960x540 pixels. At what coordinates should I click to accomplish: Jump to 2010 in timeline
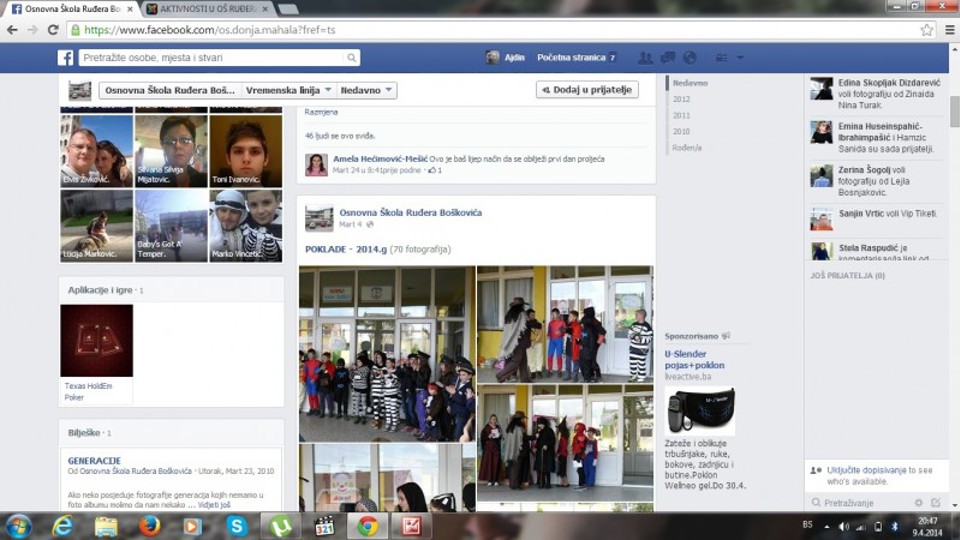tap(681, 131)
